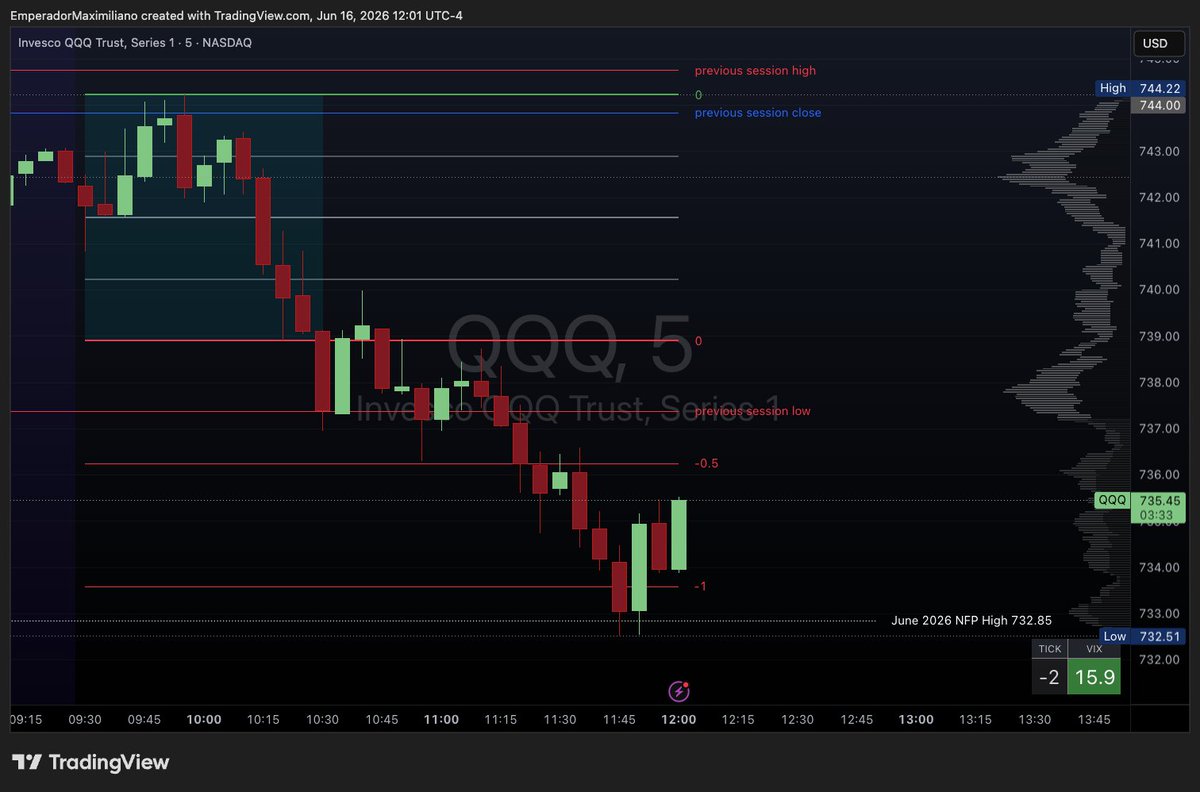The width and height of the screenshot is (1200, 792).
Task: Click 10:15 on the time axis
Action: (x=263, y=720)
